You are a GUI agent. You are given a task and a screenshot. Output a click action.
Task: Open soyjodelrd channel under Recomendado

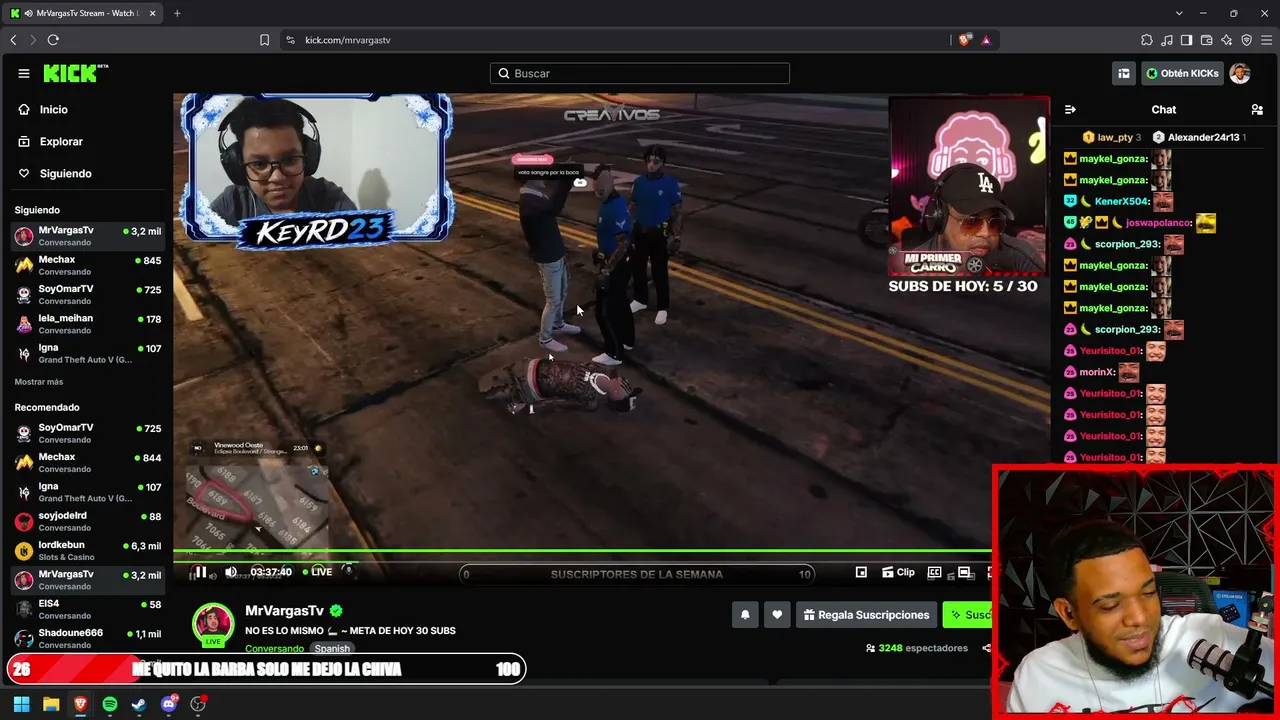point(88,522)
